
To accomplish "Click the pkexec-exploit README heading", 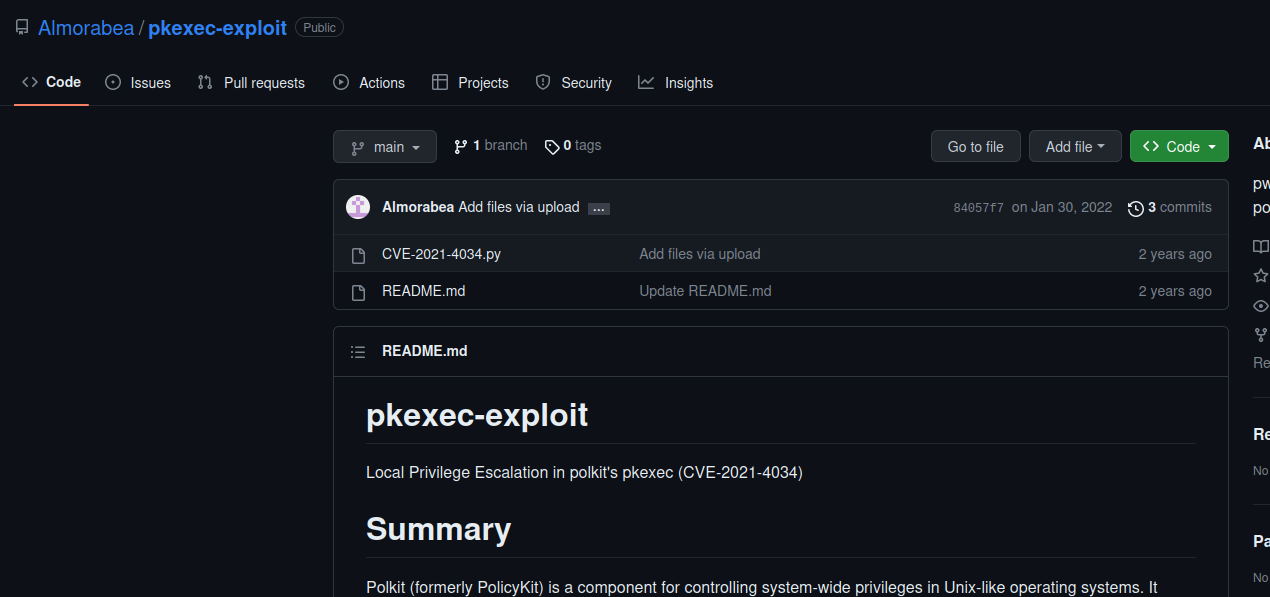I will pos(477,415).
